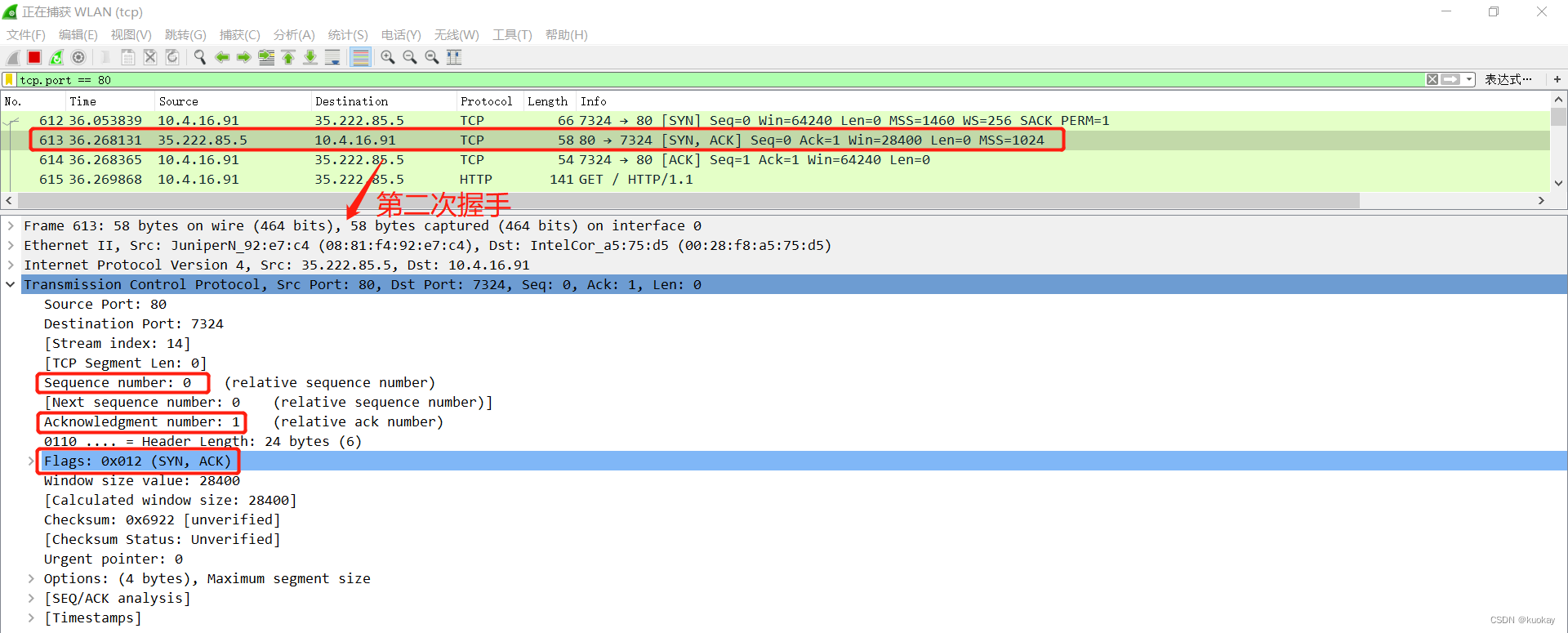Jump to the last packet

[310, 57]
